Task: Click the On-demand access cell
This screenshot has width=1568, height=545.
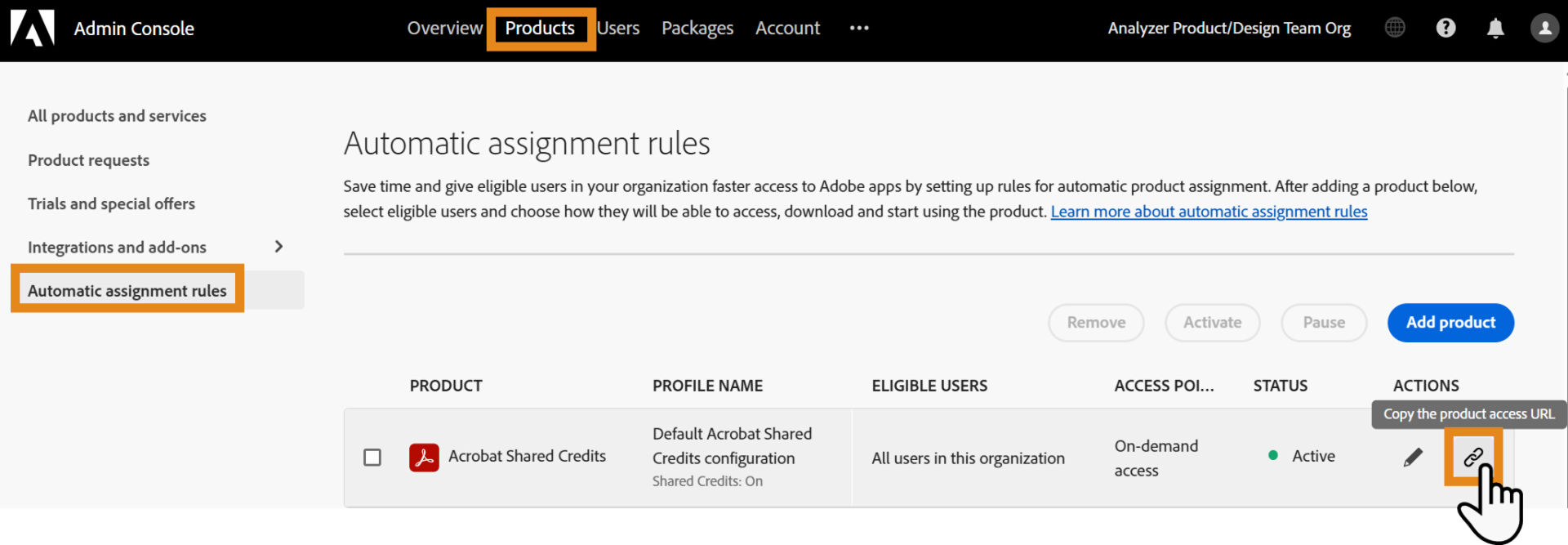Action: click(x=1156, y=458)
